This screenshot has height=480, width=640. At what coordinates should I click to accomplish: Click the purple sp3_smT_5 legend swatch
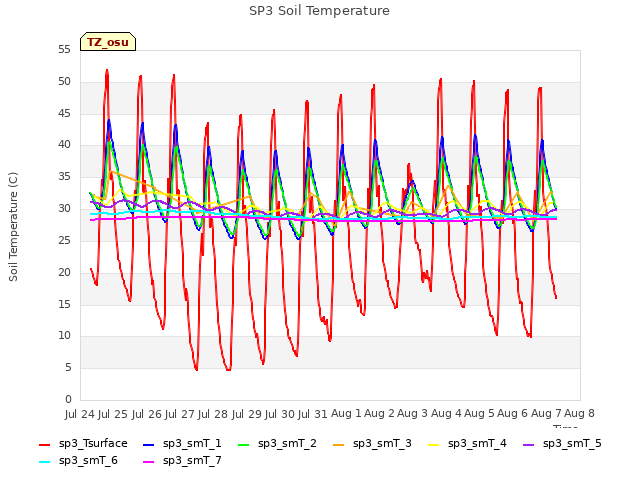tap(529, 444)
